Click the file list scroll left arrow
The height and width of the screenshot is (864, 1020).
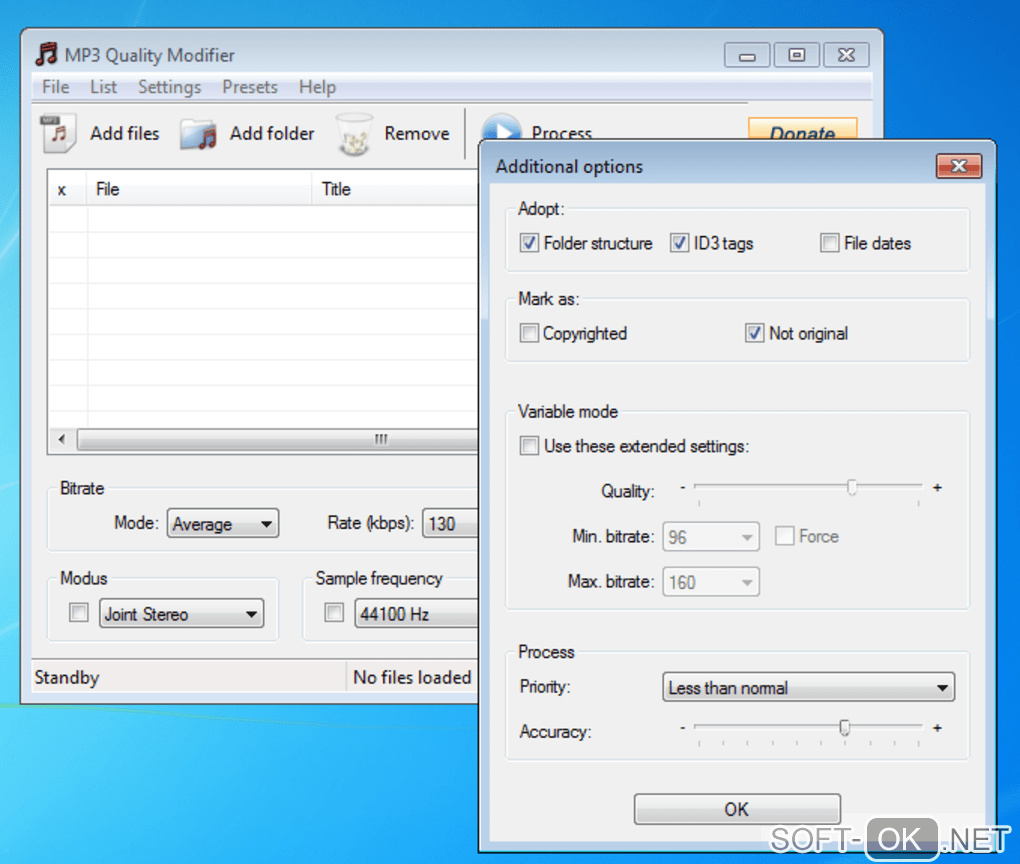click(x=62, y=439)
